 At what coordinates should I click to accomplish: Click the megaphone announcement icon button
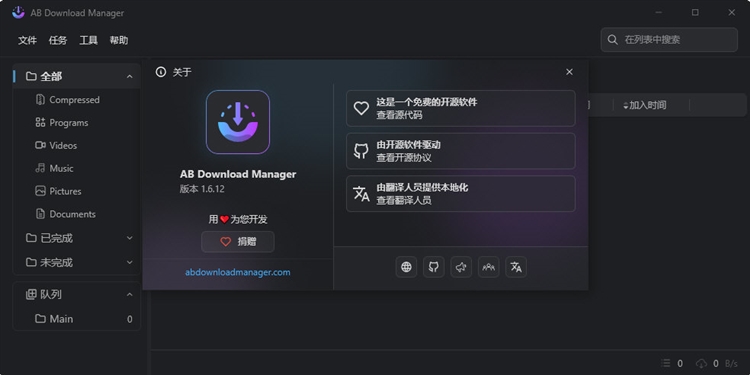tap(461, 267)
